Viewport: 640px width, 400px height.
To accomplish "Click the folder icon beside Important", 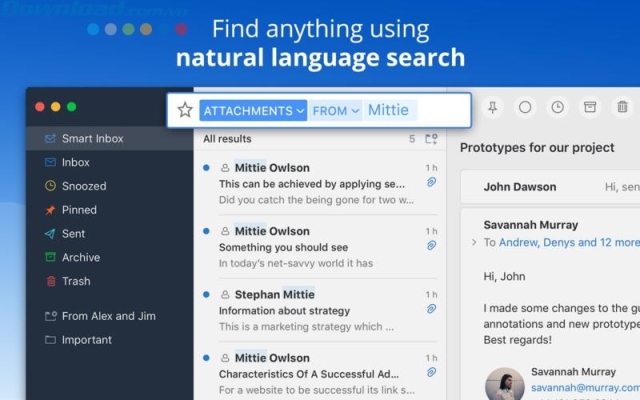I will (x=50, y=340).
